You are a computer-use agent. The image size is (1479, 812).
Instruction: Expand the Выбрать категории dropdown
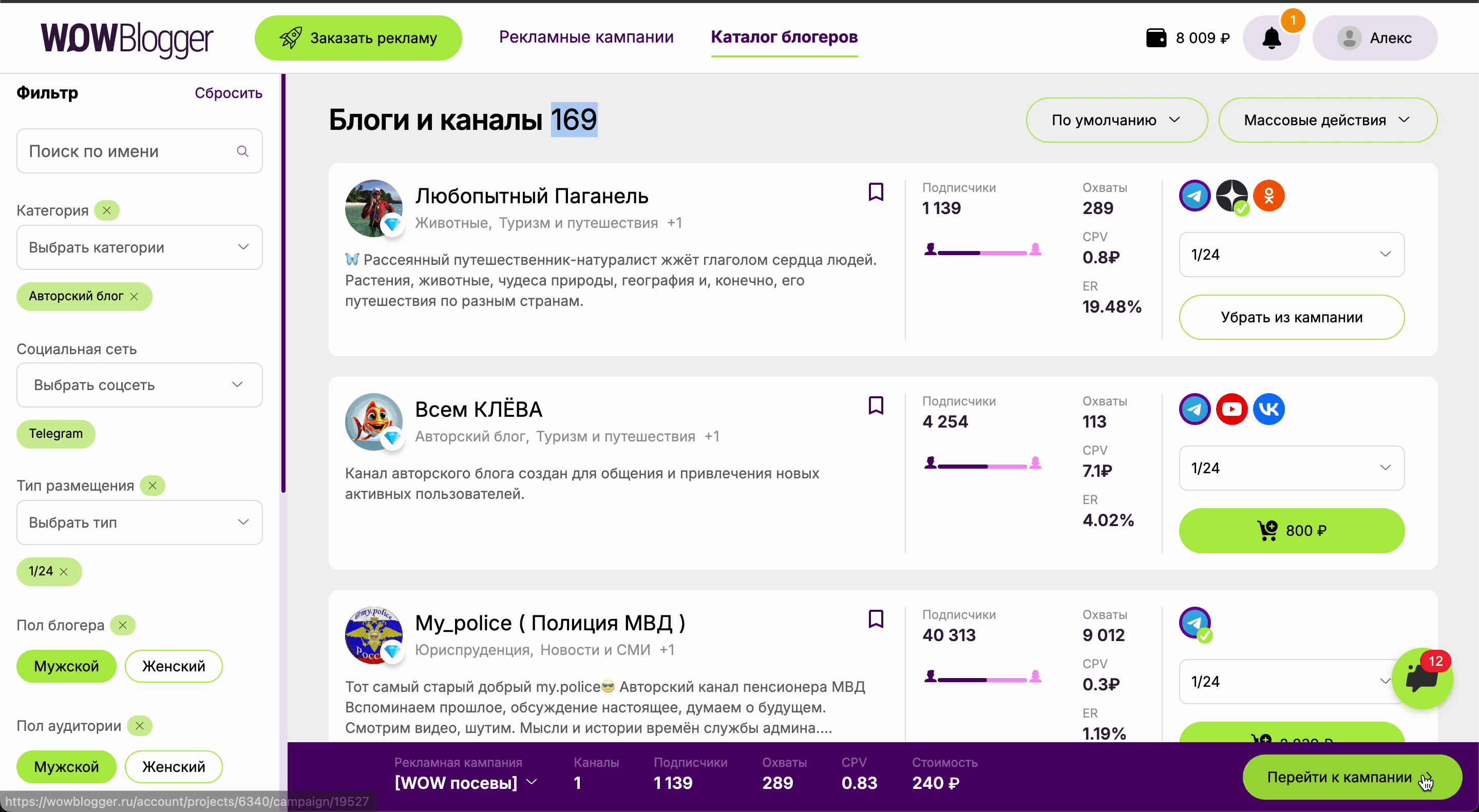[x=140, y=247]
